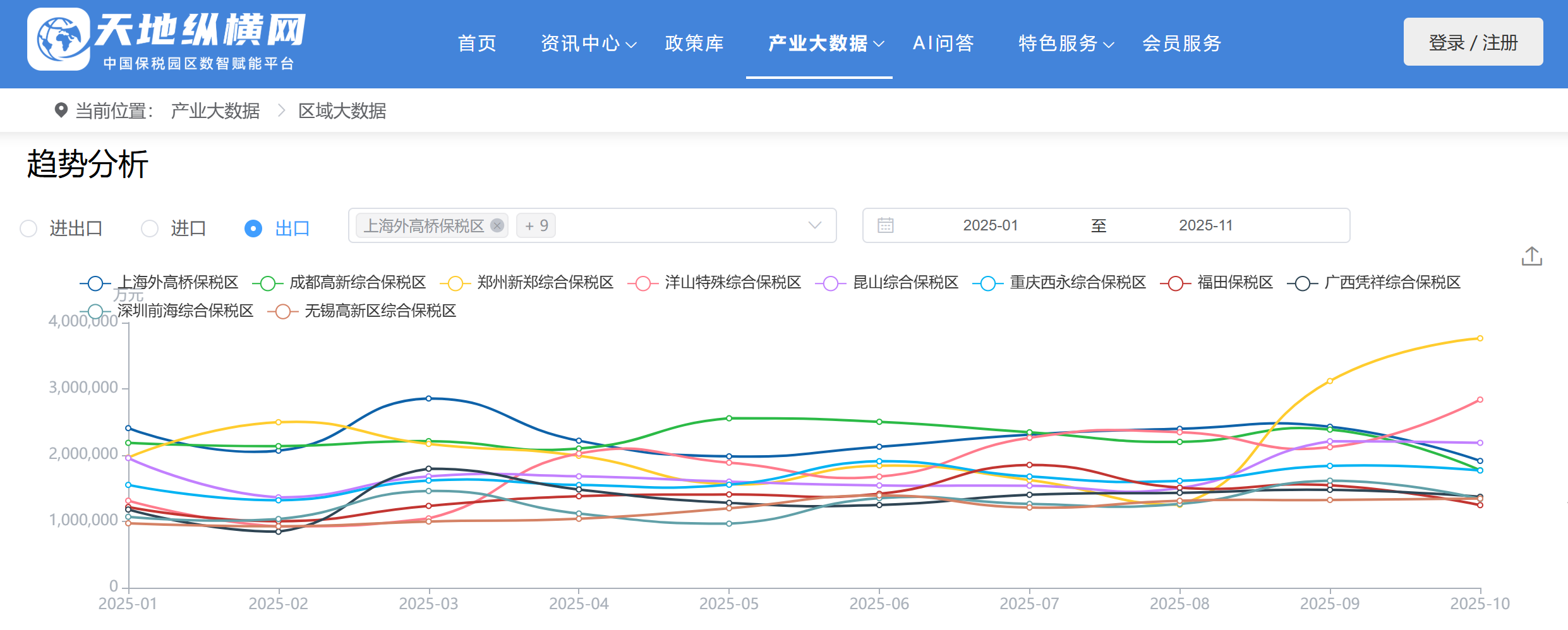
Task: Toggle 成都高新综合保税区 legend marker
Action: (267, 283)
